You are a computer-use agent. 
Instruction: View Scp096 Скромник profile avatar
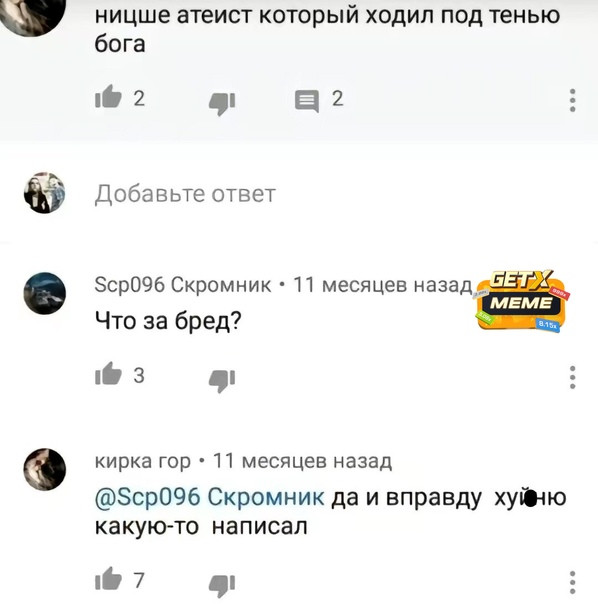pos(44,293)
